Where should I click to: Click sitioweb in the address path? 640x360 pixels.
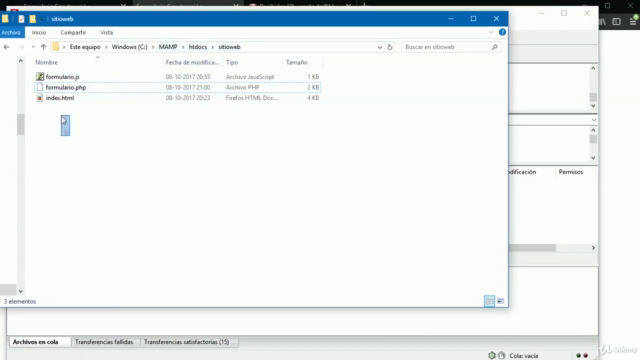click(x=229, y=47)
